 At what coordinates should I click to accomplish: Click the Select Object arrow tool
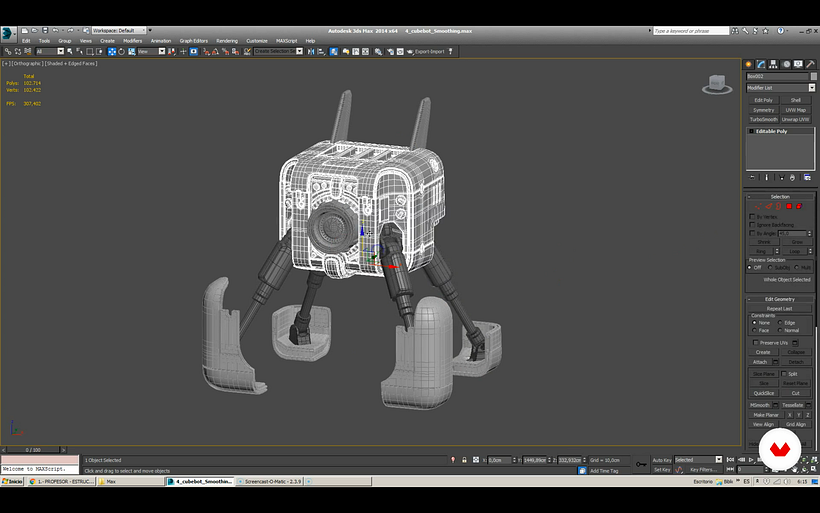click(70, 51)
